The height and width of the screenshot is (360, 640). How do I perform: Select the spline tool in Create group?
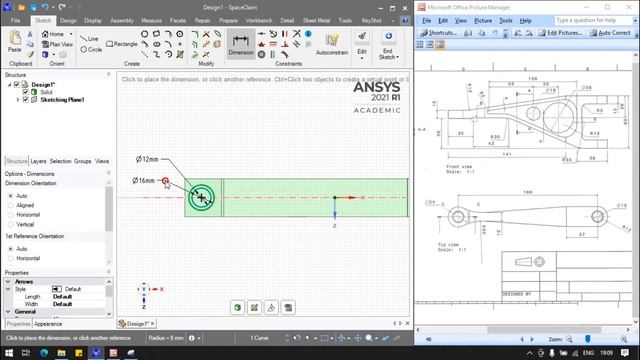pos(156,54)
